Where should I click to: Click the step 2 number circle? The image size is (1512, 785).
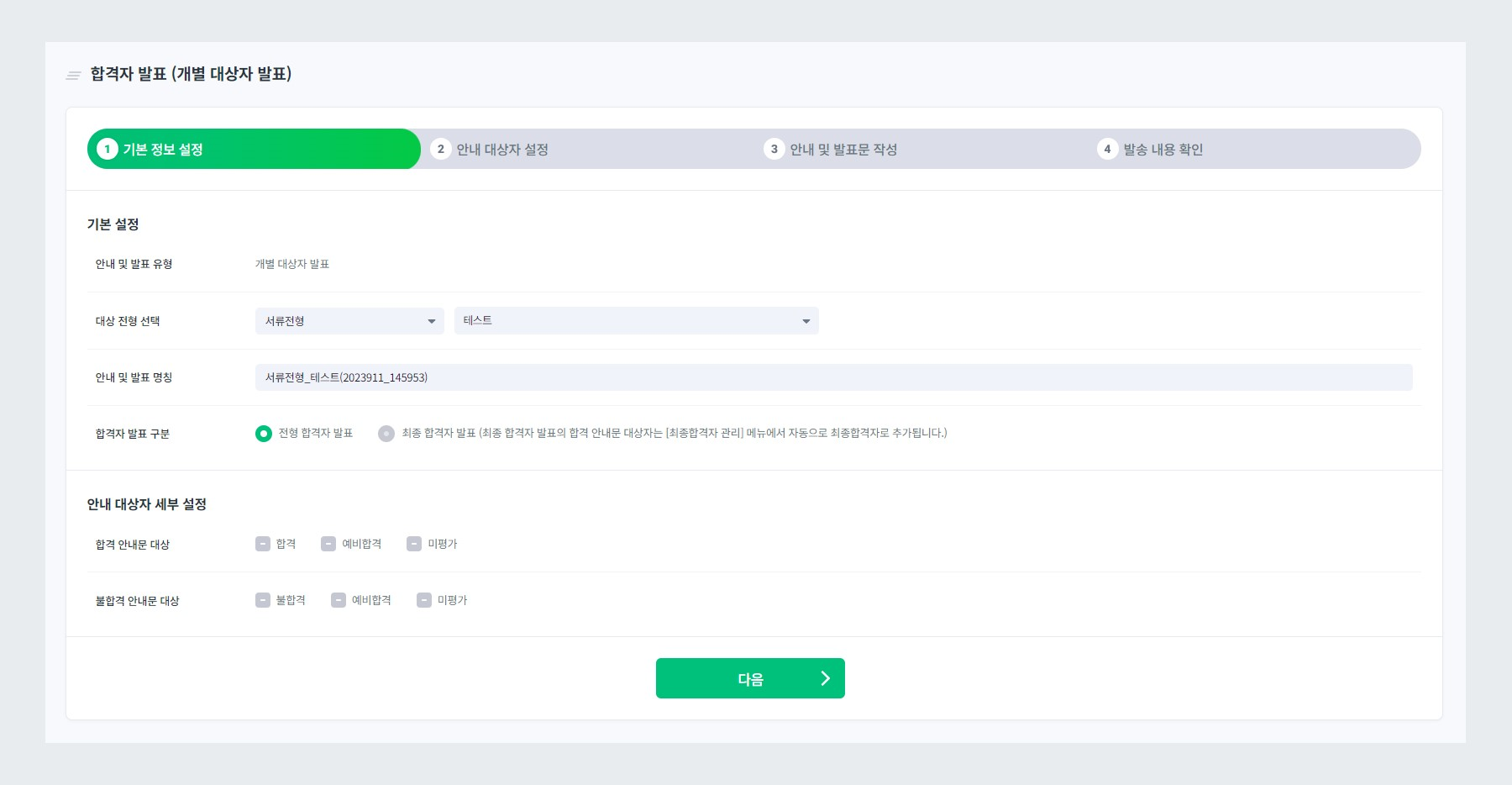click(x=440, y=149)
